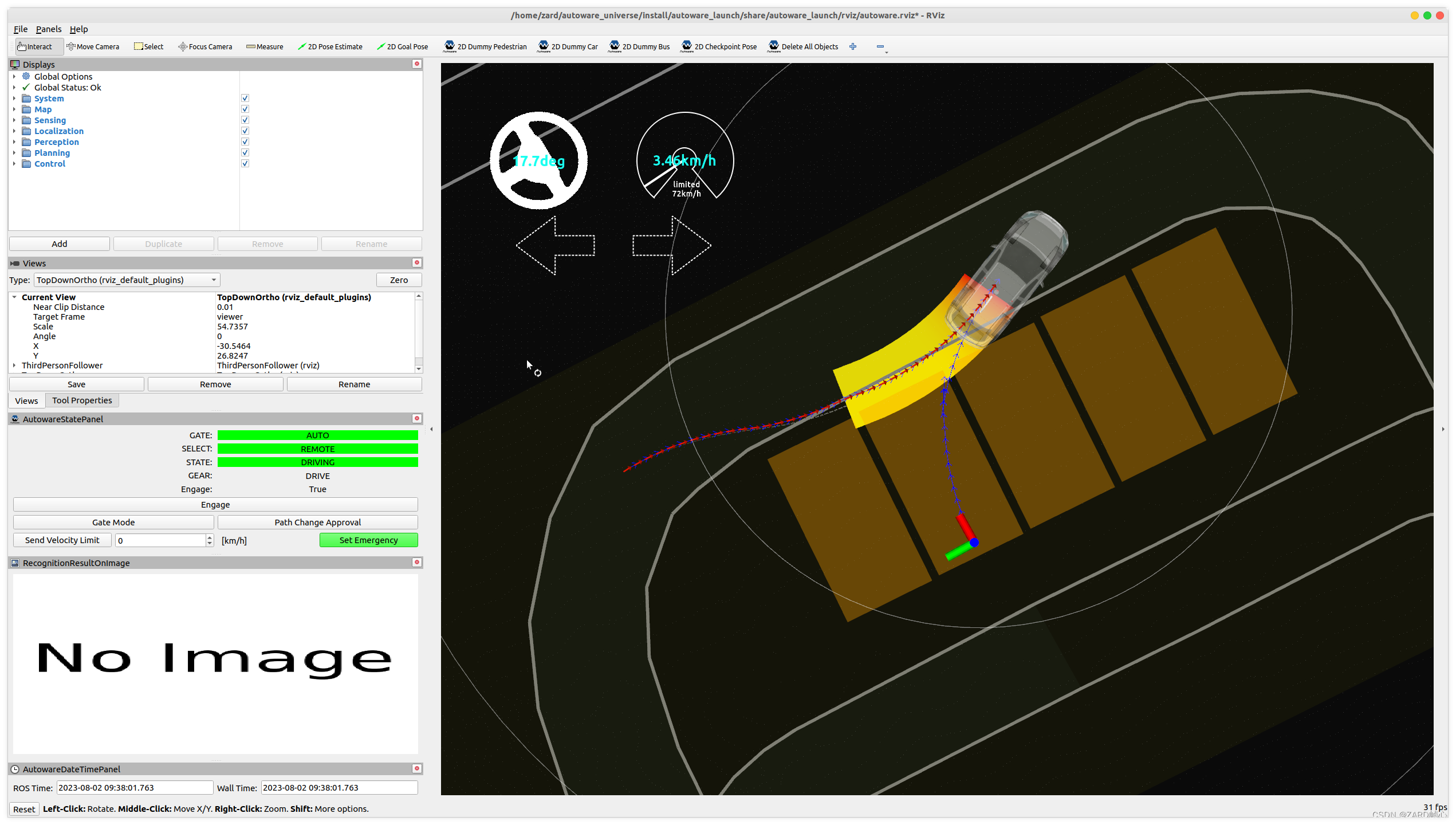
Task: Expand the Sensing display folder
Action: (14, 120)
